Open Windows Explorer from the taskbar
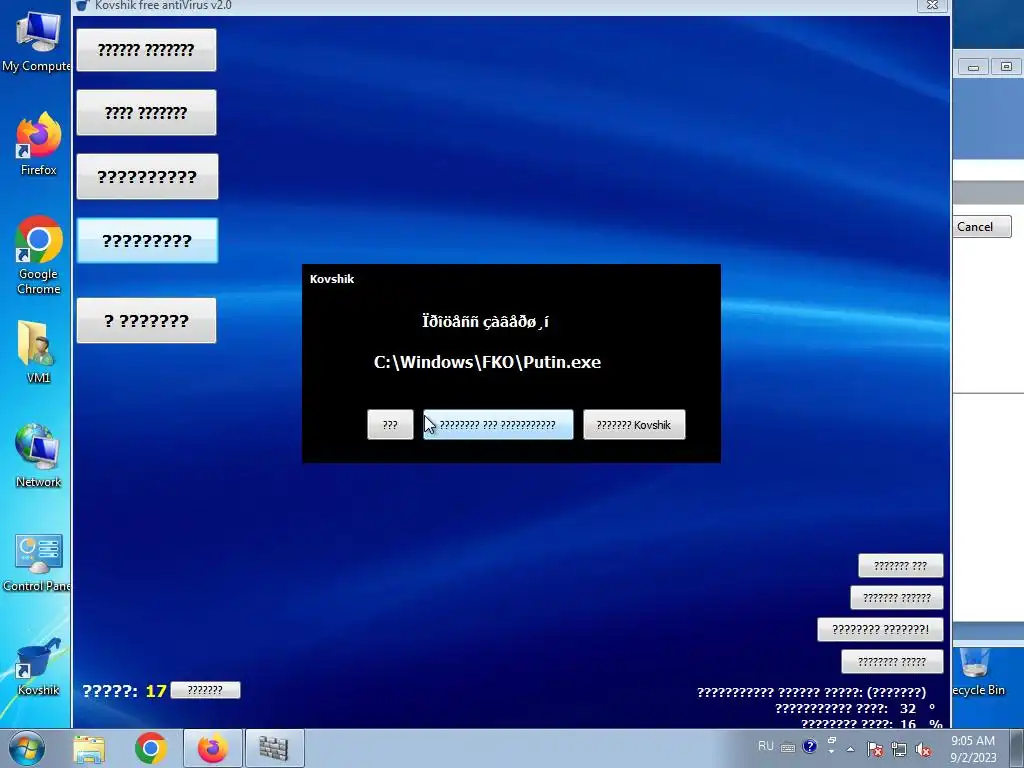This screenshot has width=1024, height=768. click(x=89, y=748)
